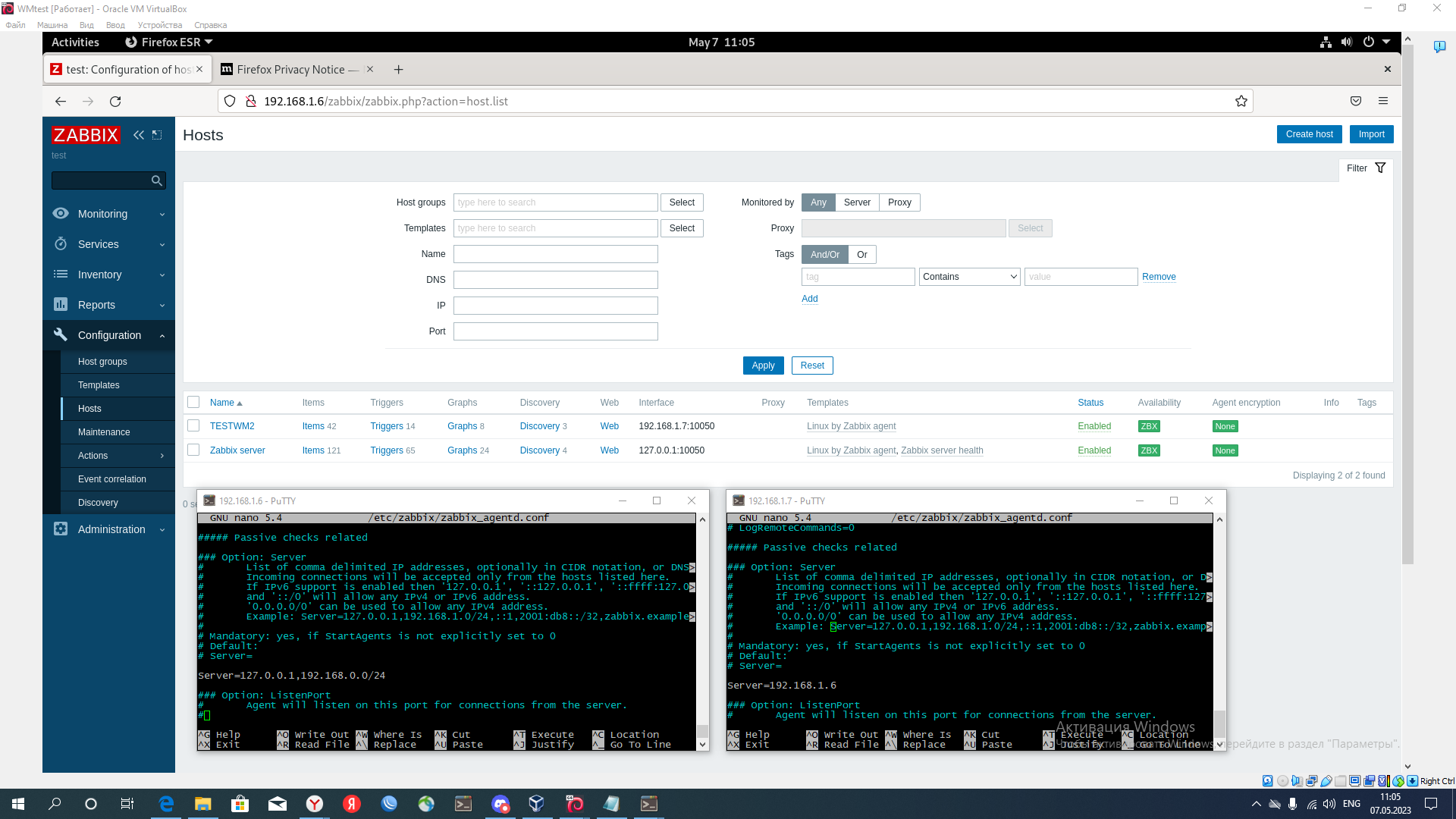Open the Administration sidebar icon
1456x819 pixels.
tap(61, 529)
